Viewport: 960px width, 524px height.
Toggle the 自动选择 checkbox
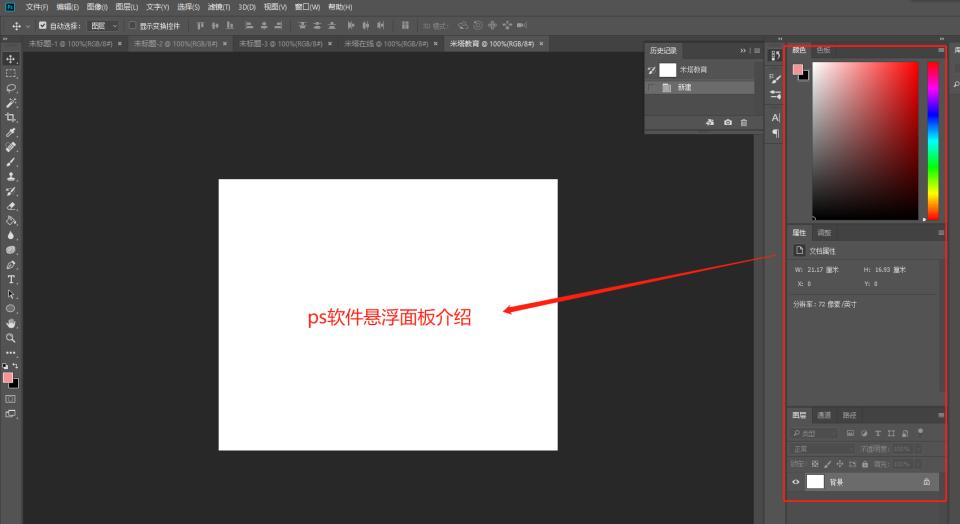(x=42, y=26)
